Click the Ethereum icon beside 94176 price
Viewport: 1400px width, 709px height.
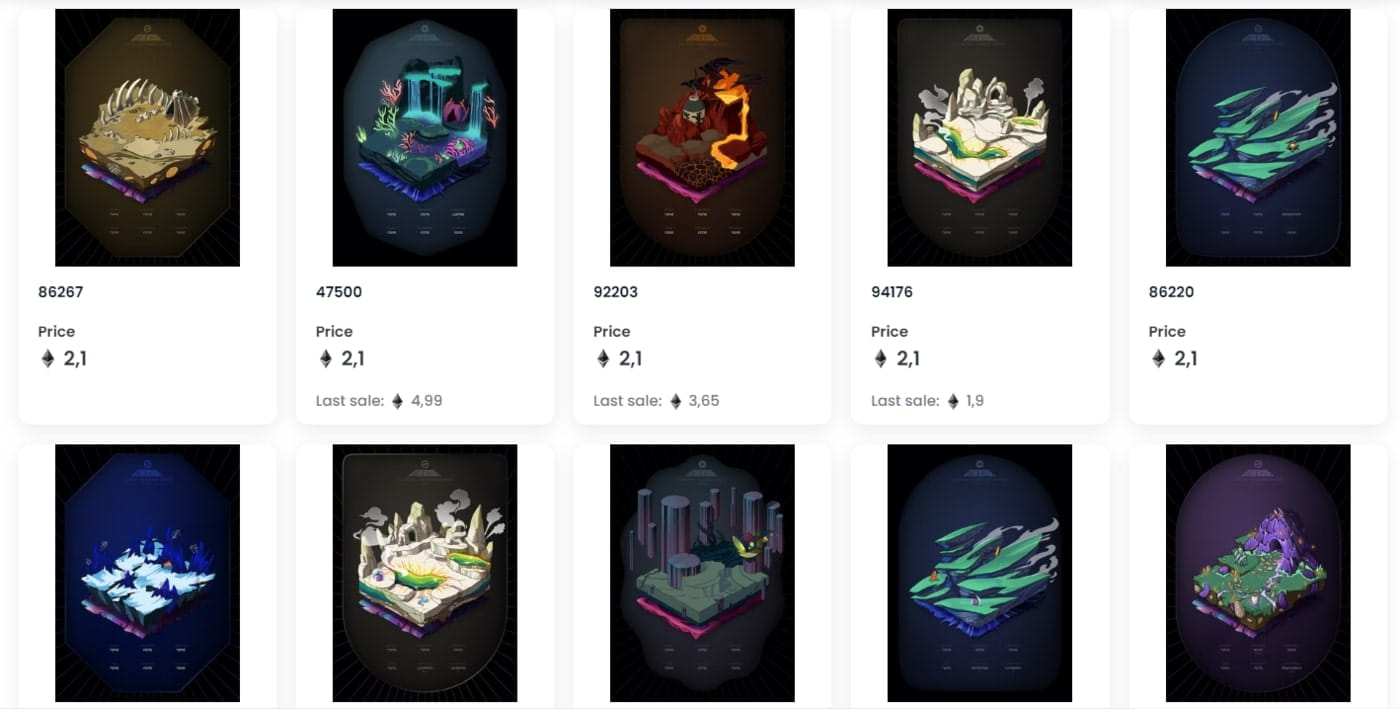(880, 358)
